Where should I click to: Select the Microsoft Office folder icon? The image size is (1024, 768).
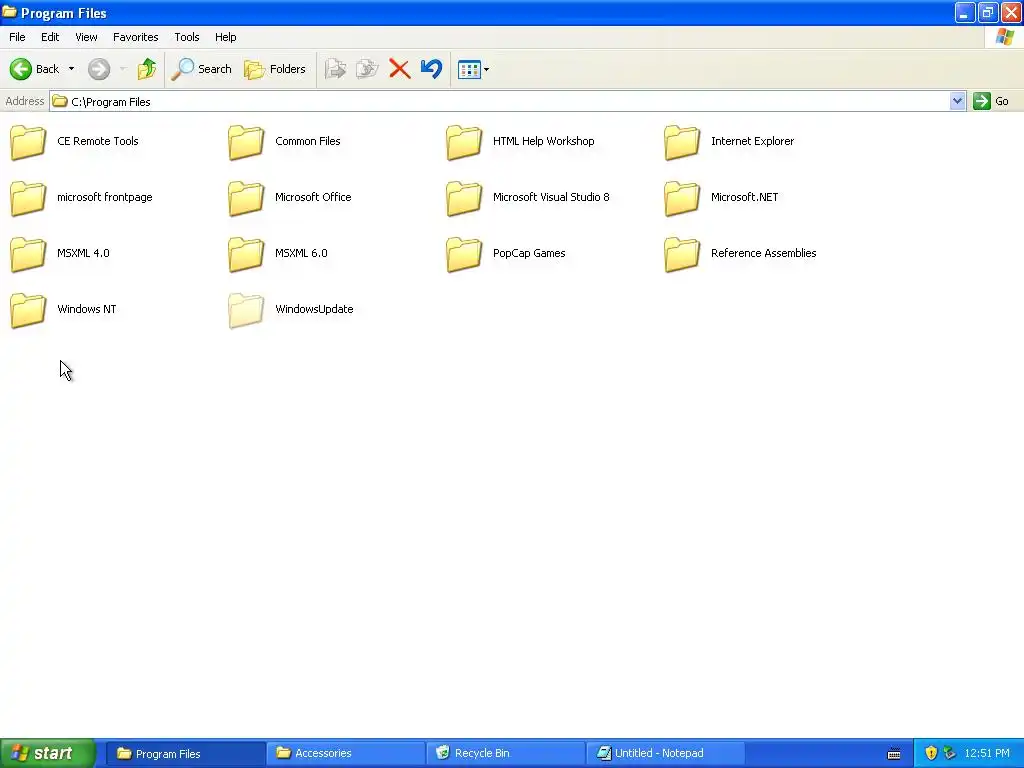(246, 198)
